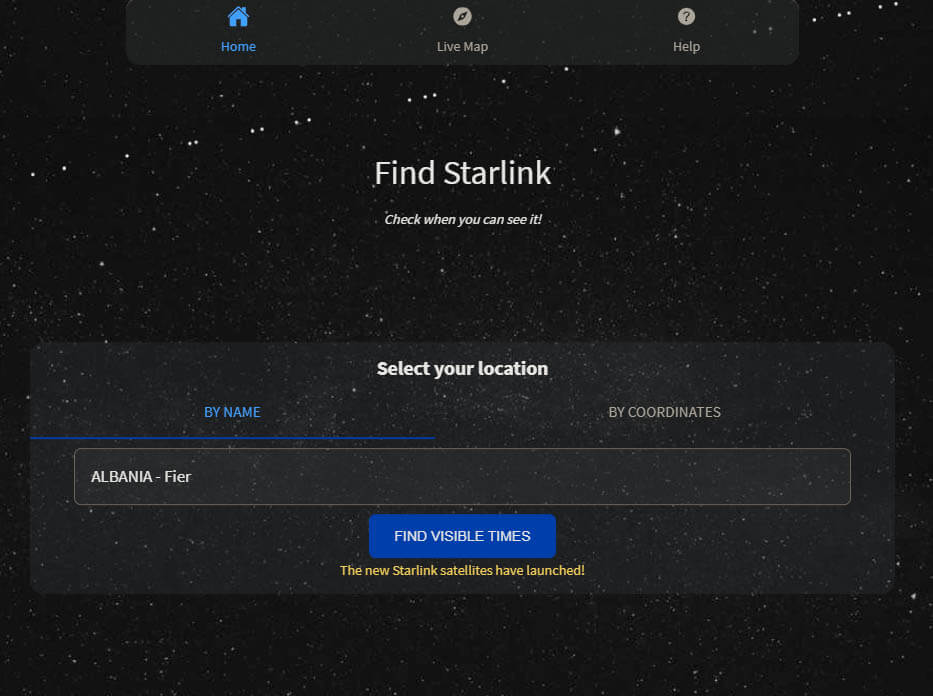Viewport: 933px width, 696px height.
Task: Click the 'Select your location' heading
Action: 462,369
